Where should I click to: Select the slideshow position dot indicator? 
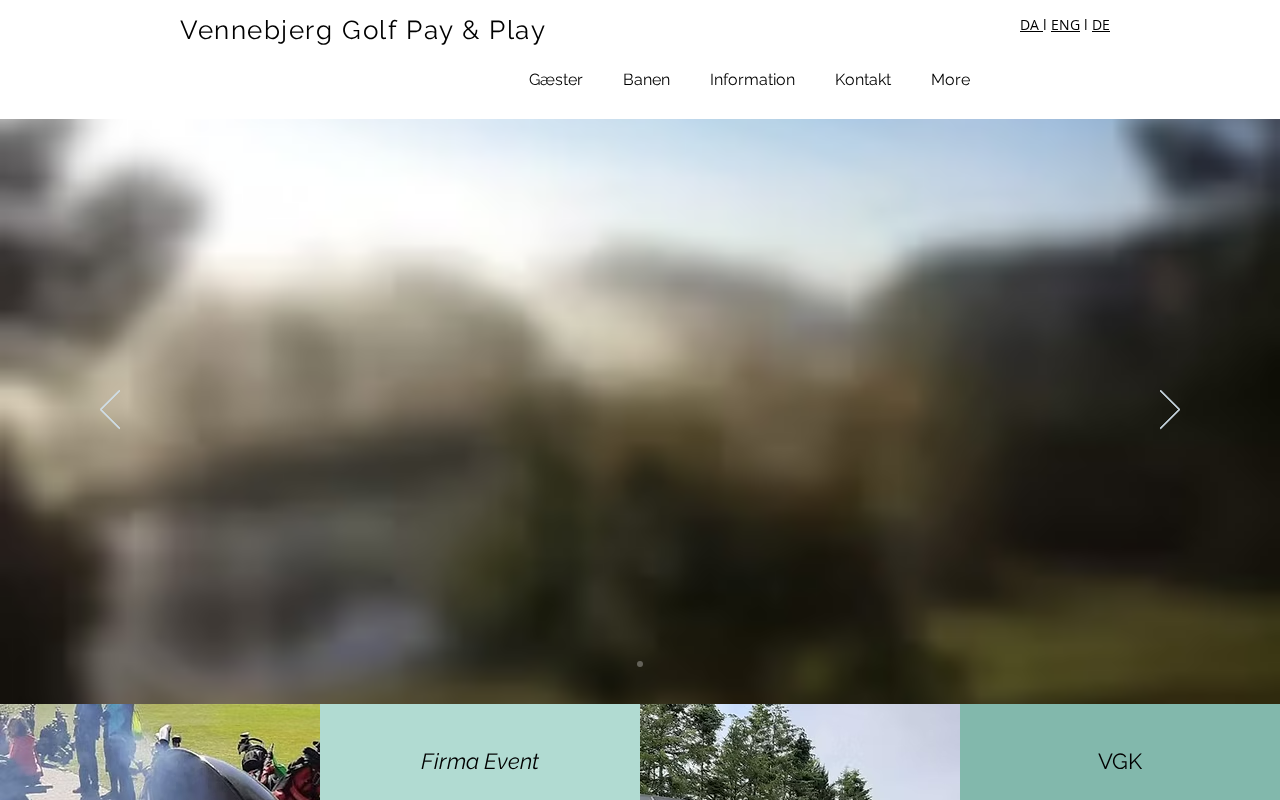click(x=640, y=664)
